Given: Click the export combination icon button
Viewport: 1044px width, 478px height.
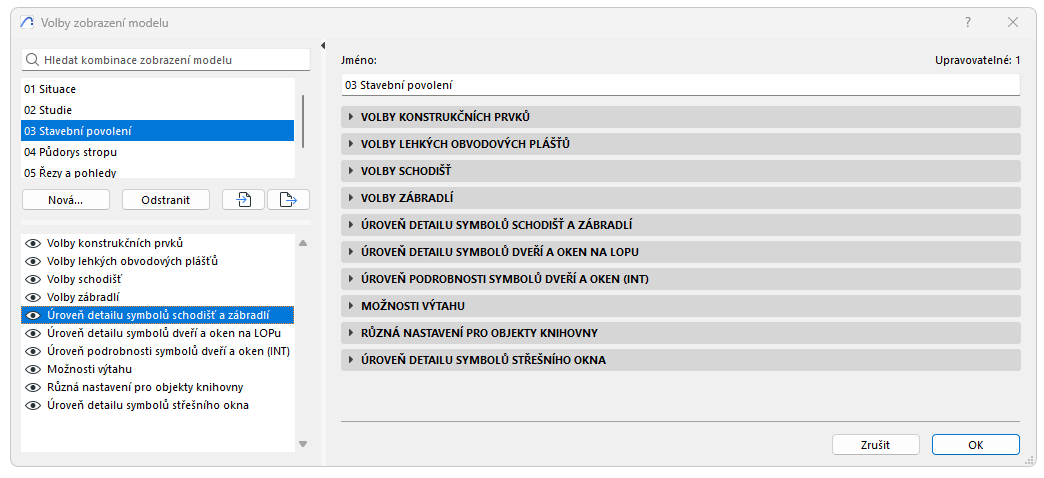Looking at the screenshot, I should [x=288, y=200].
